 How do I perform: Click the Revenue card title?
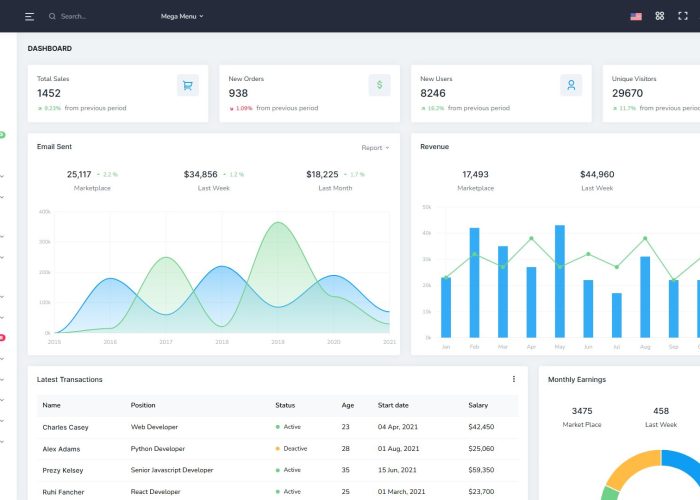pos(434,147)
